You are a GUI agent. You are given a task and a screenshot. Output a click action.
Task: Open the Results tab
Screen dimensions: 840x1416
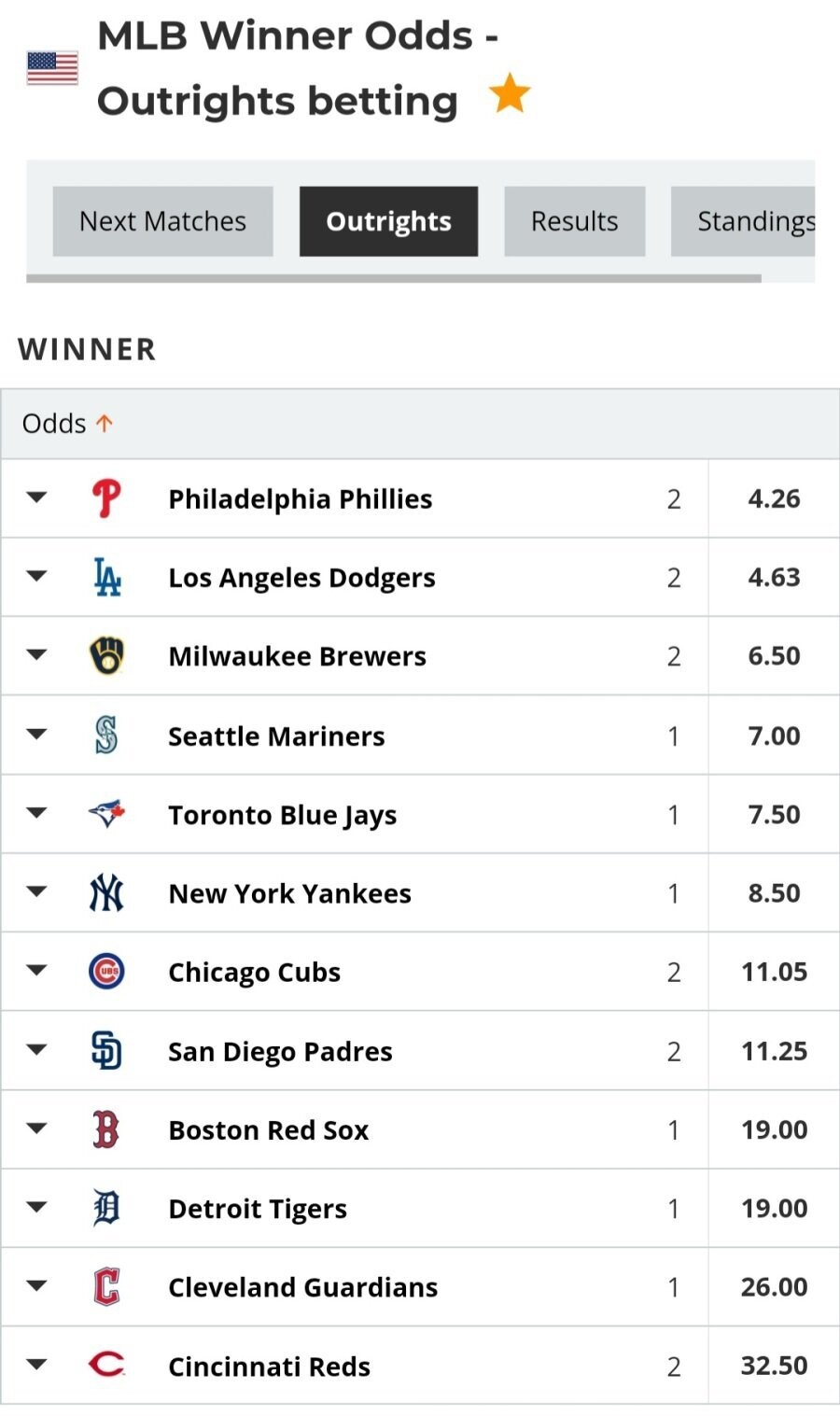574,221
